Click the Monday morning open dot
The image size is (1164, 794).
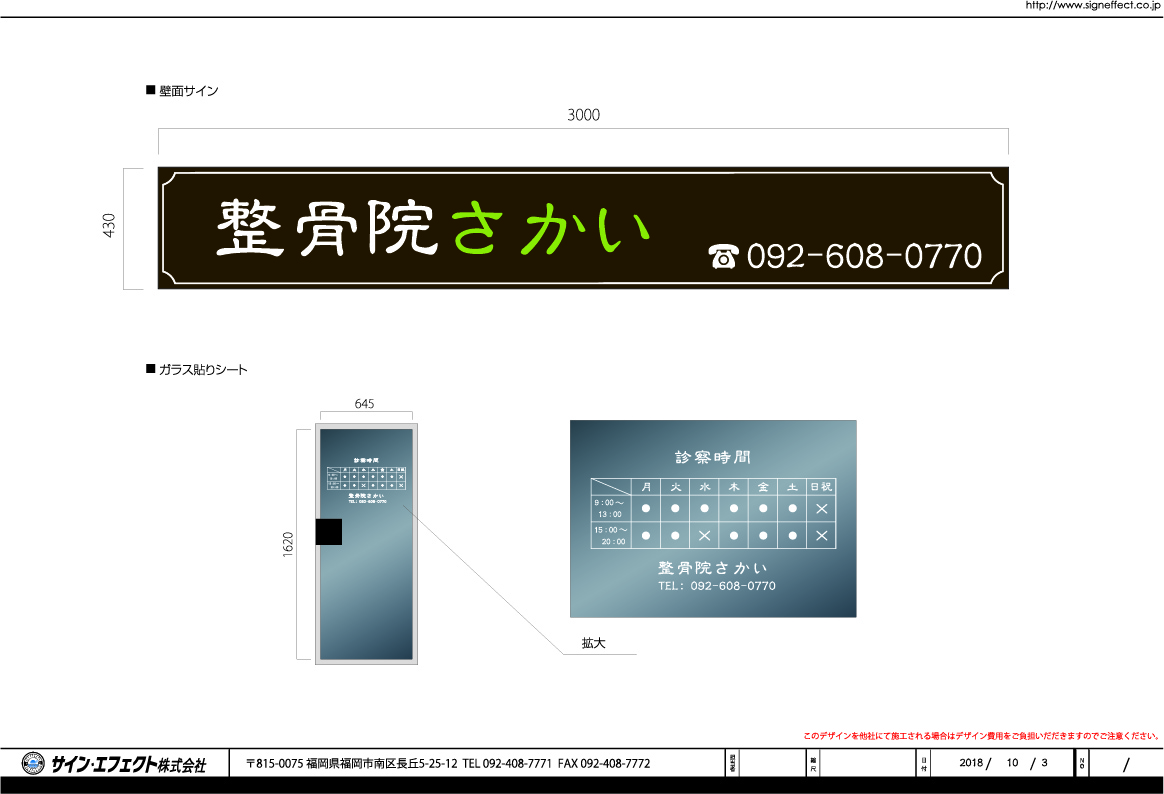tap(646, 508)
